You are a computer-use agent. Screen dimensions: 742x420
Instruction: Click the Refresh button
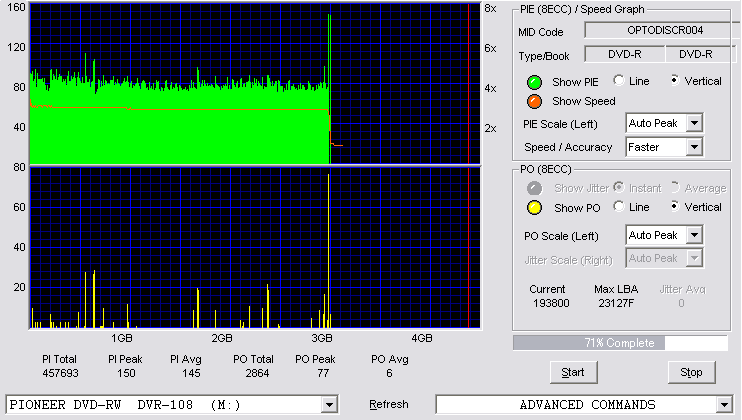(x=389, y=404)
